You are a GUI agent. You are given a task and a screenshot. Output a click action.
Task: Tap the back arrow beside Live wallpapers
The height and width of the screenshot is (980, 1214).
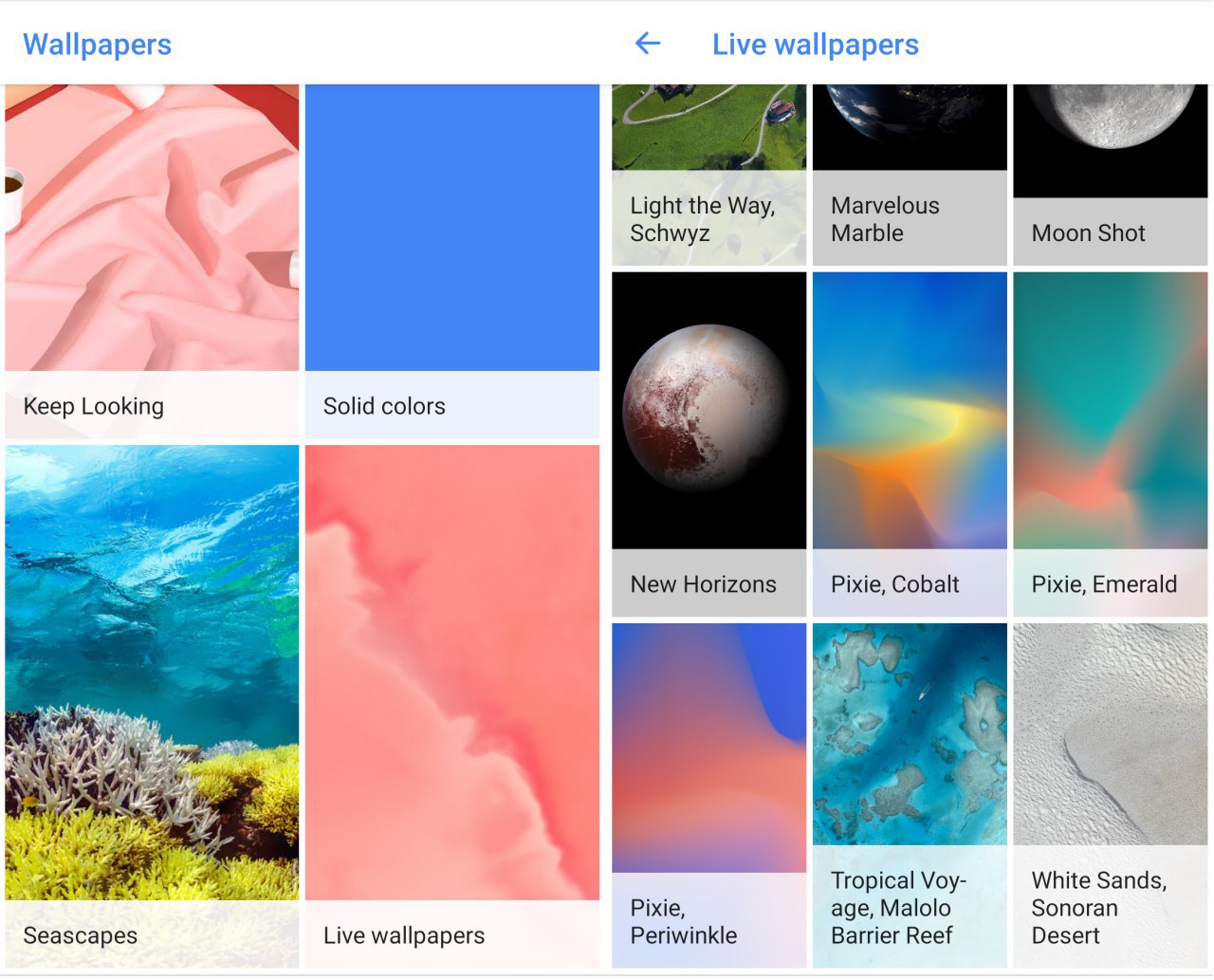click(648, 44)
